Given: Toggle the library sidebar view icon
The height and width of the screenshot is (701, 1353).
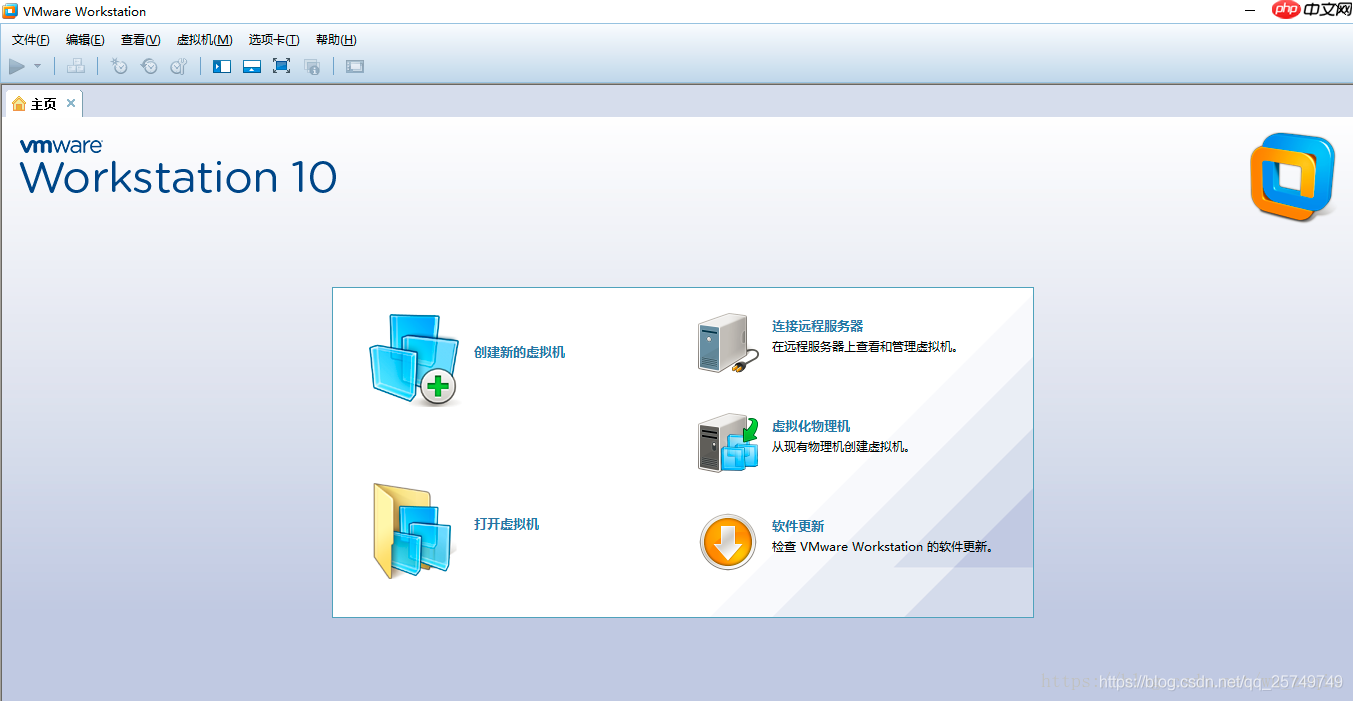Looking at the screenshot, I should click(222, 66).
